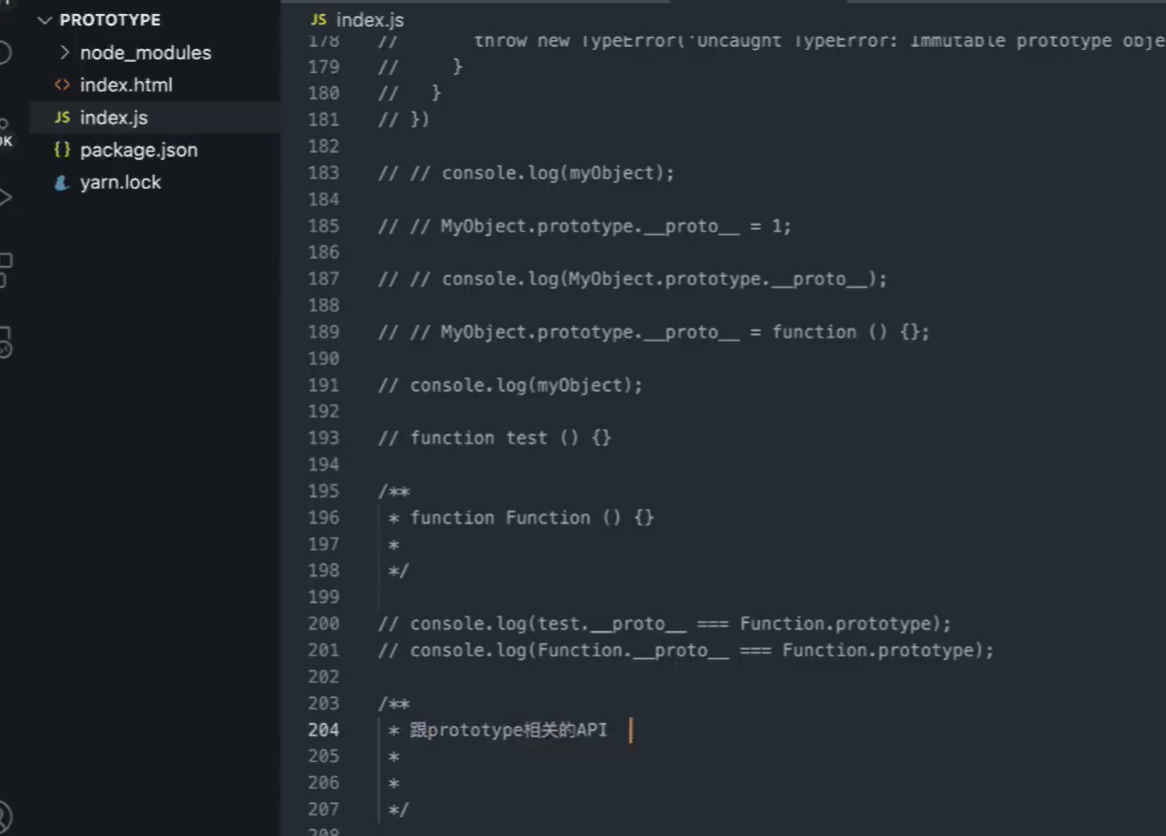Select the node_modules folder row
1166x836 pixels.
click(x=155, y=53)
